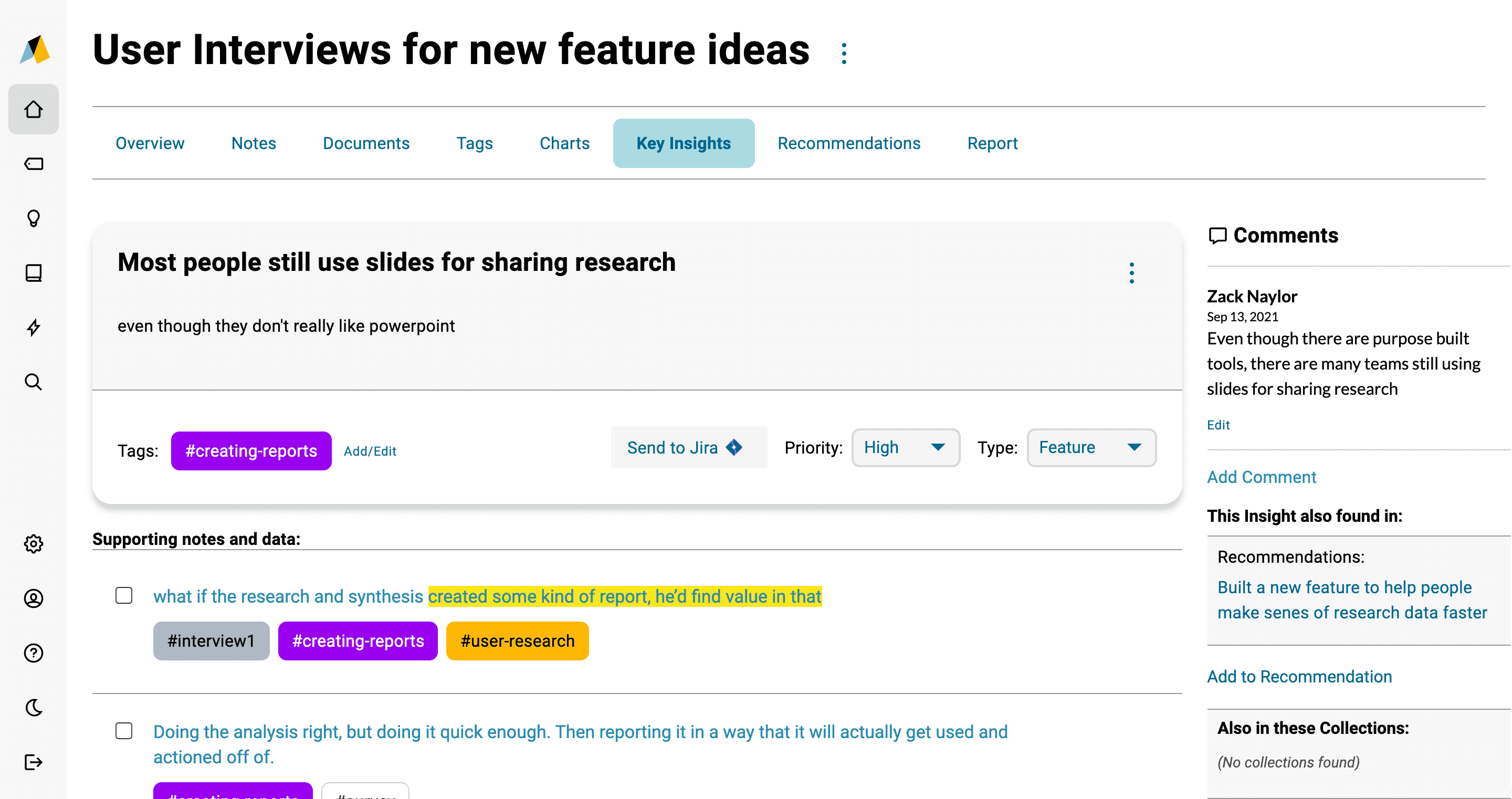This screenshot has height=799, width=1512.
Task: Click the lightbulb insights sidebar icon
Action: point(34,218)
